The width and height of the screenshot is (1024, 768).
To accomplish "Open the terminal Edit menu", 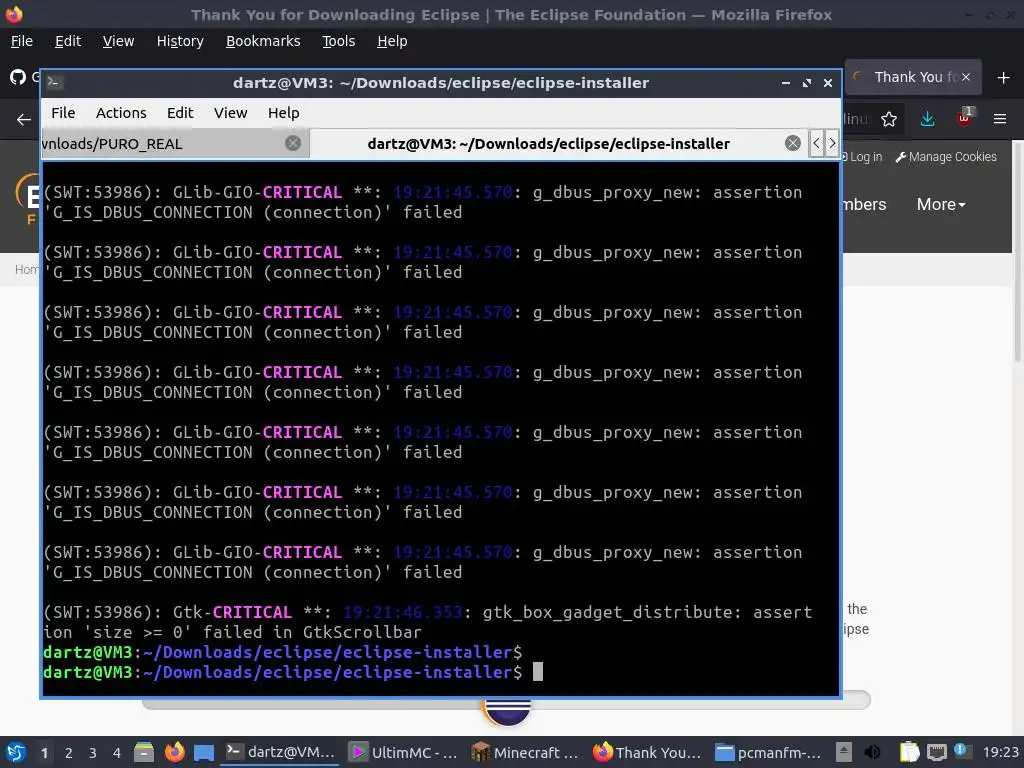I will [x=180, y=113].
